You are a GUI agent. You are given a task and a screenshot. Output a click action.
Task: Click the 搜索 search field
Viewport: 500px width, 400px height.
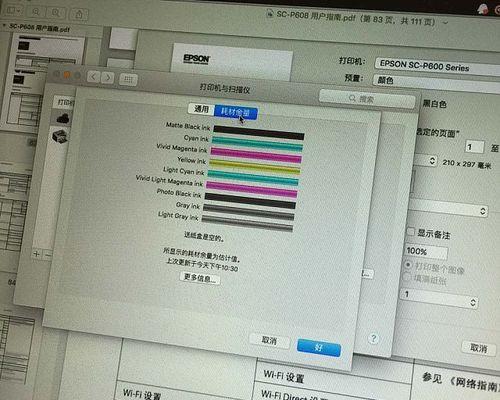(x=367, y=99)
